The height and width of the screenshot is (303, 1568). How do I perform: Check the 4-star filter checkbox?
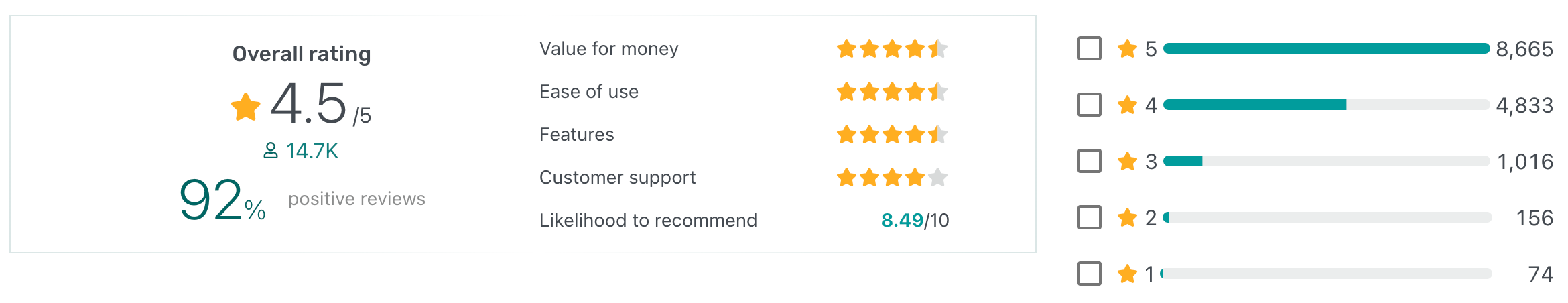pyautogui.click(x=1089, y=105)
